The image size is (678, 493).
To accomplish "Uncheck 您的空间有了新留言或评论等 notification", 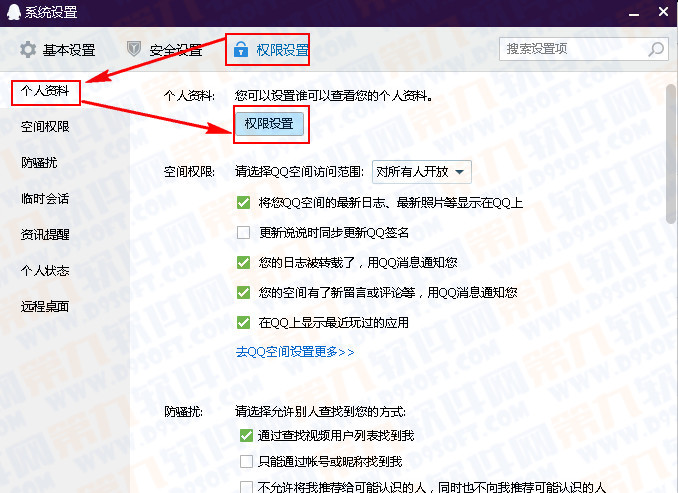I will 243,293.
